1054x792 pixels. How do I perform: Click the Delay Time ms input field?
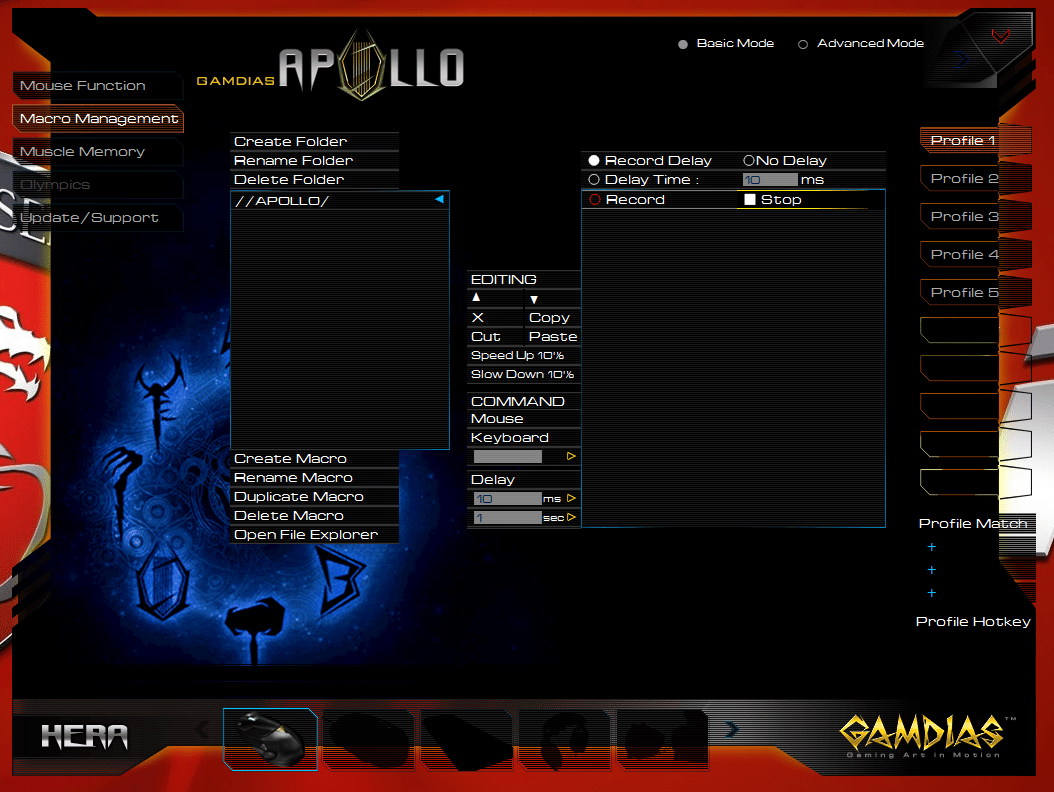(770, 180)
